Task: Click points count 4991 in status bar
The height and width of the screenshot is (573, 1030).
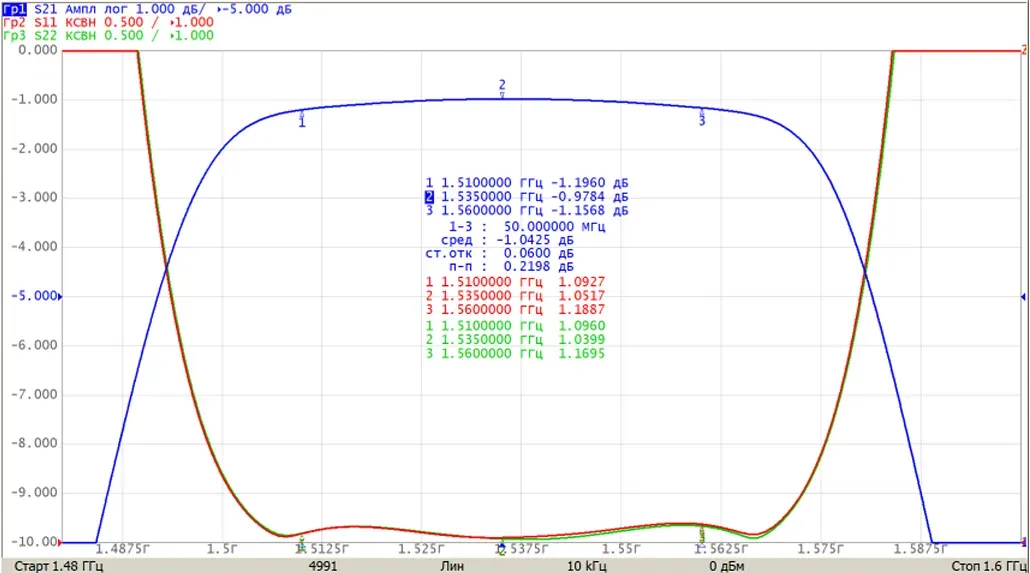Action: 323,566
